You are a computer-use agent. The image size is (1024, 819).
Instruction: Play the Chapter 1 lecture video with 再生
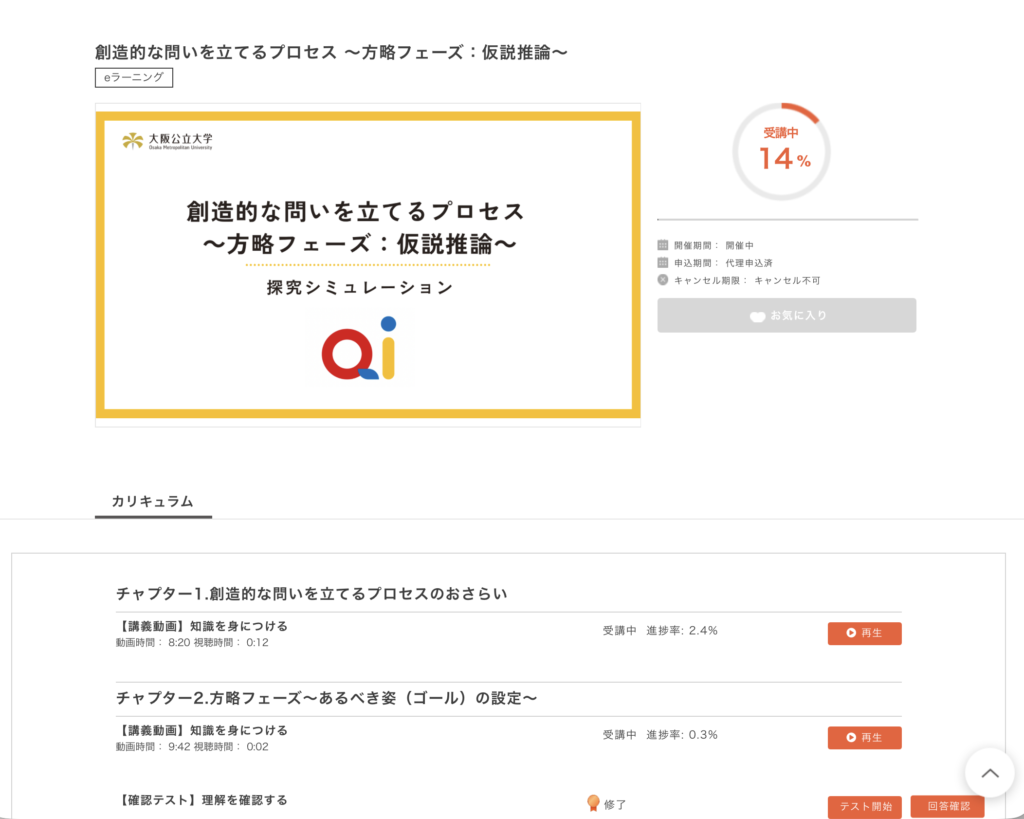pyautogui.click(x=864, y=633)
